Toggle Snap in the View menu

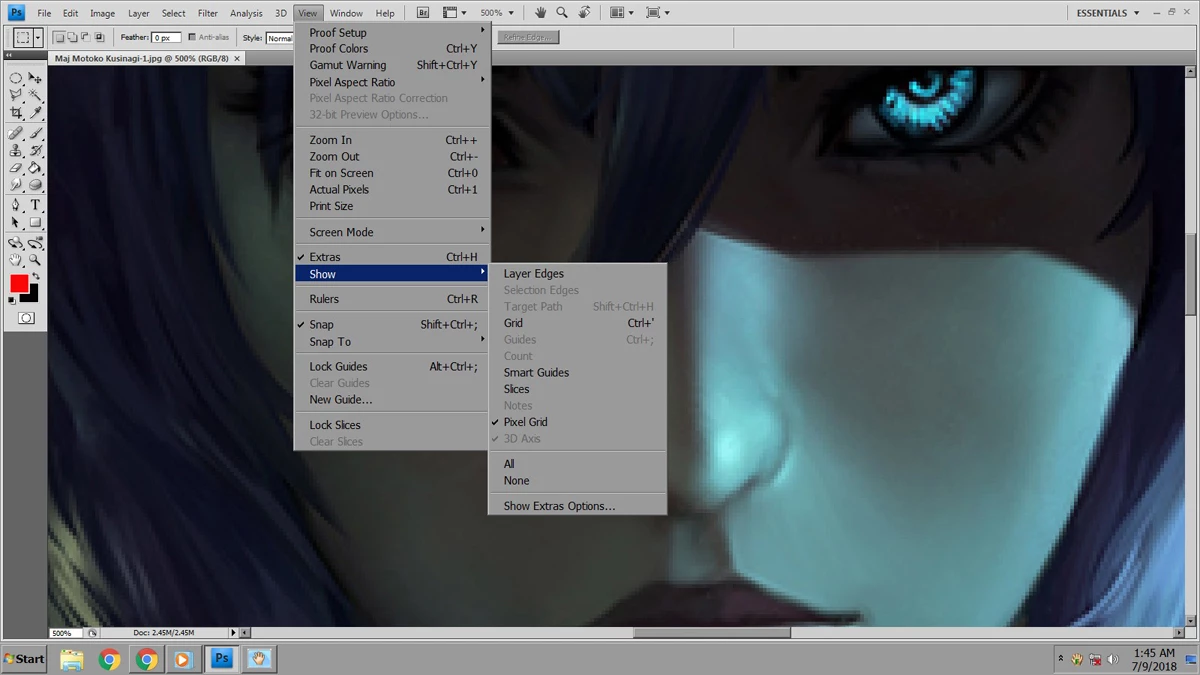[x=392, y=324]
